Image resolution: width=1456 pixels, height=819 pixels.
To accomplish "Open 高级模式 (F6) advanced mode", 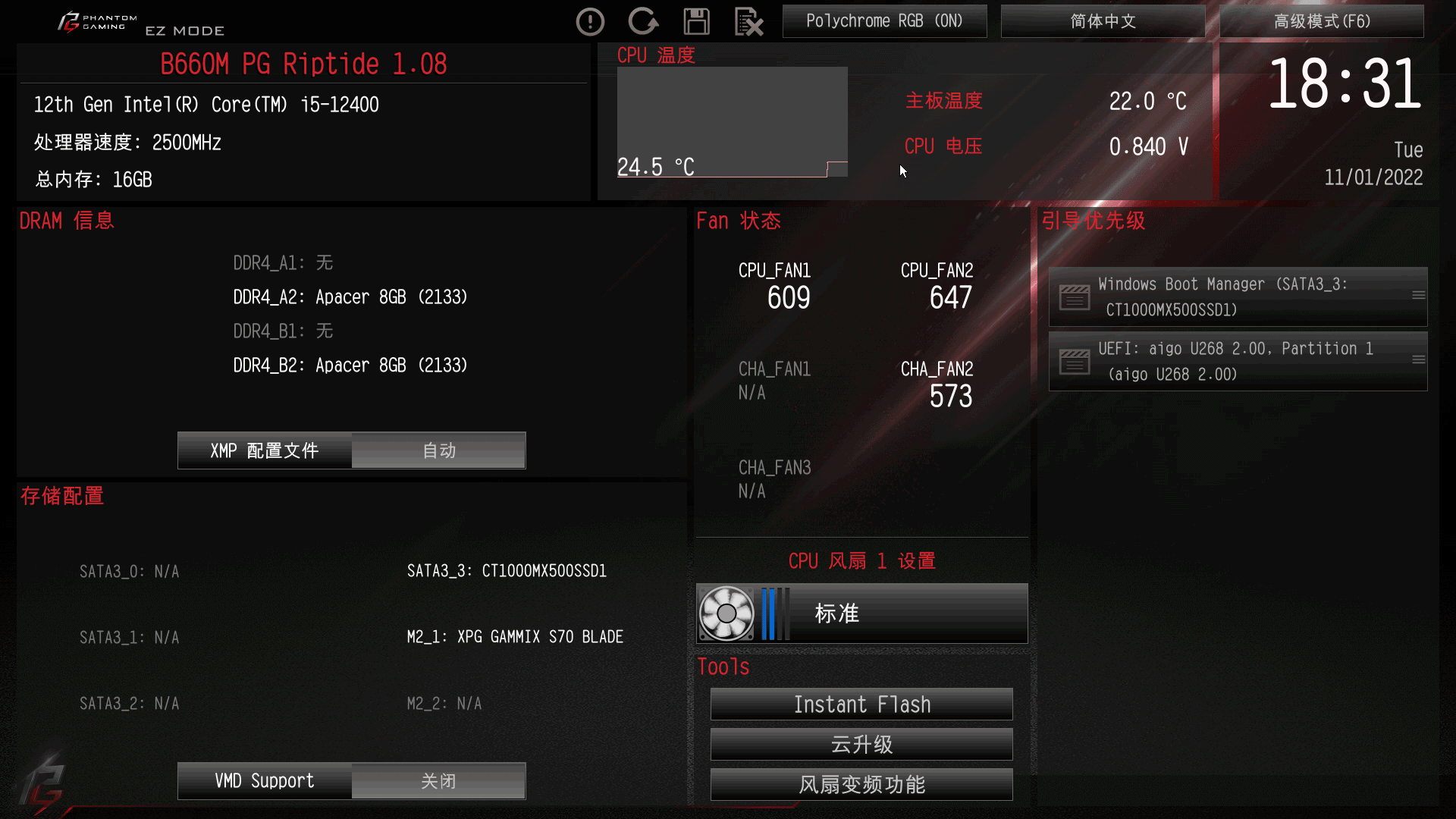I will coord(1320,20).
